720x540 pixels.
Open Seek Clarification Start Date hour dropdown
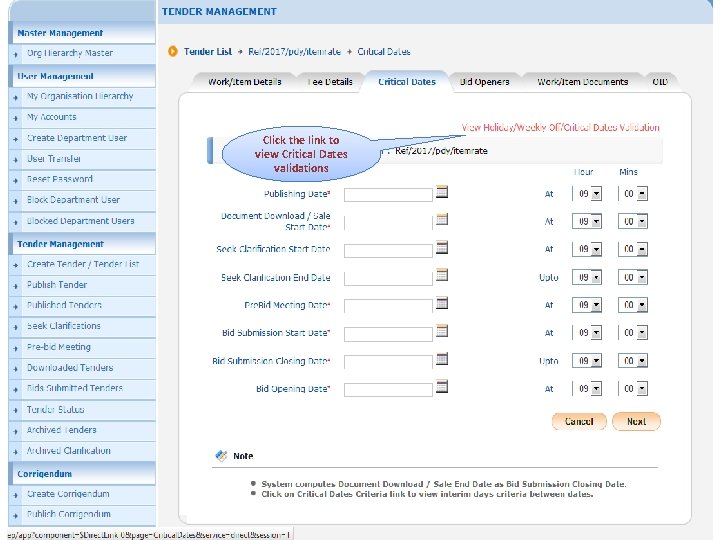596,249
